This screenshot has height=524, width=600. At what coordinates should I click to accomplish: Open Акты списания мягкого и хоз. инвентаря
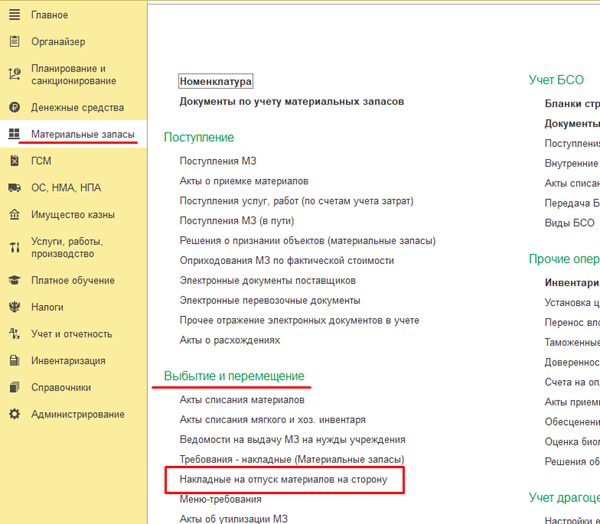tap(272, 420)
